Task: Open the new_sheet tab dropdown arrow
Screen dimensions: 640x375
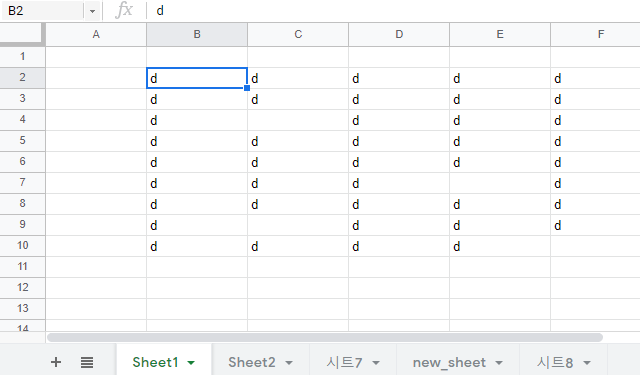Action: [499, 362]
